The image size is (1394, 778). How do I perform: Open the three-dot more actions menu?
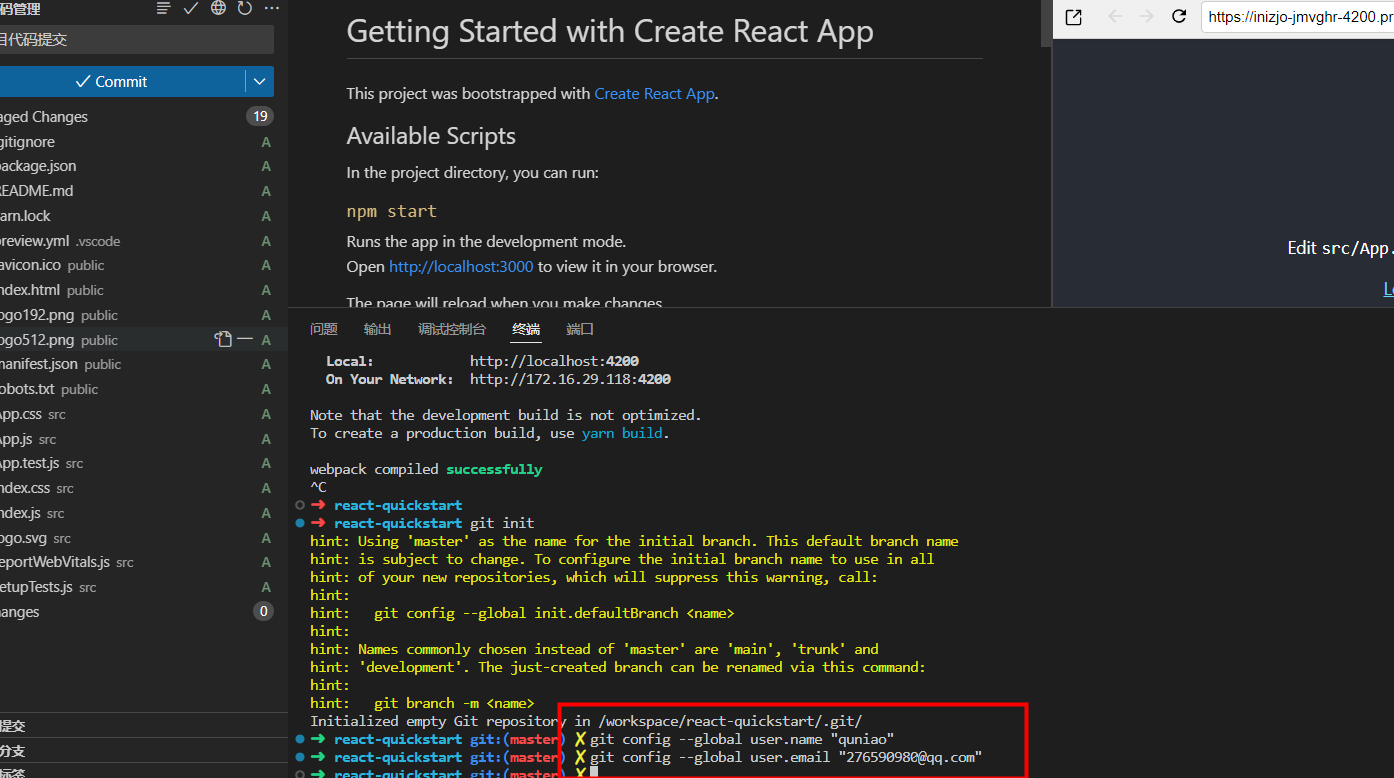pyautogui.click(x=271, y=8)
